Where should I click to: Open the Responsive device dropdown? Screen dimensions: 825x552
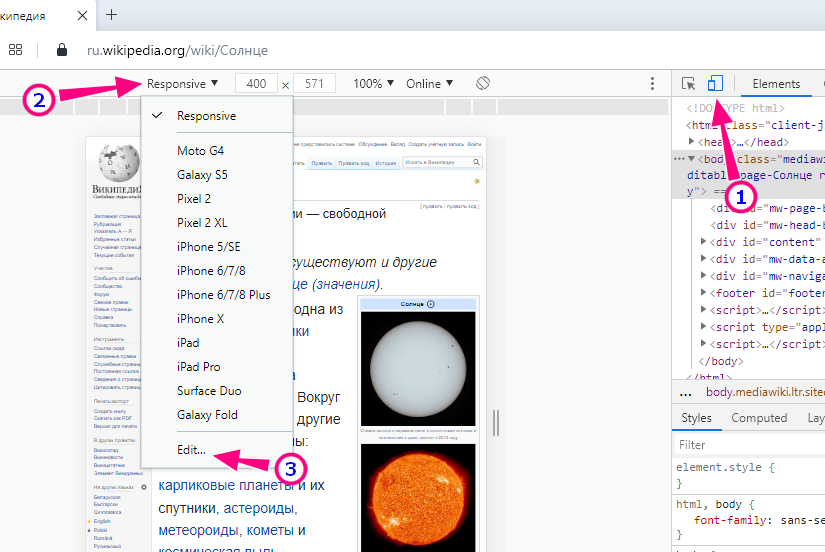pyautogui.click(x=182, y=84)
